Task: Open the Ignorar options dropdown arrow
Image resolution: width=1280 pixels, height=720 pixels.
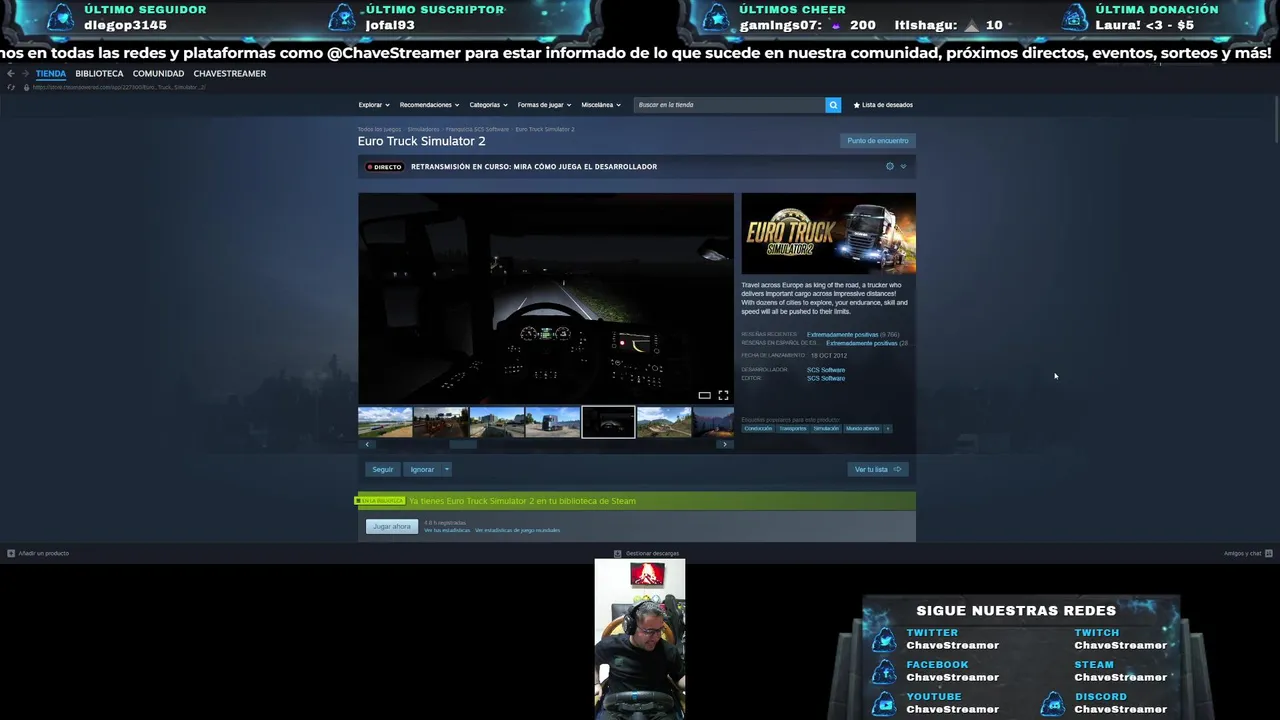Action: click(447, 469)
